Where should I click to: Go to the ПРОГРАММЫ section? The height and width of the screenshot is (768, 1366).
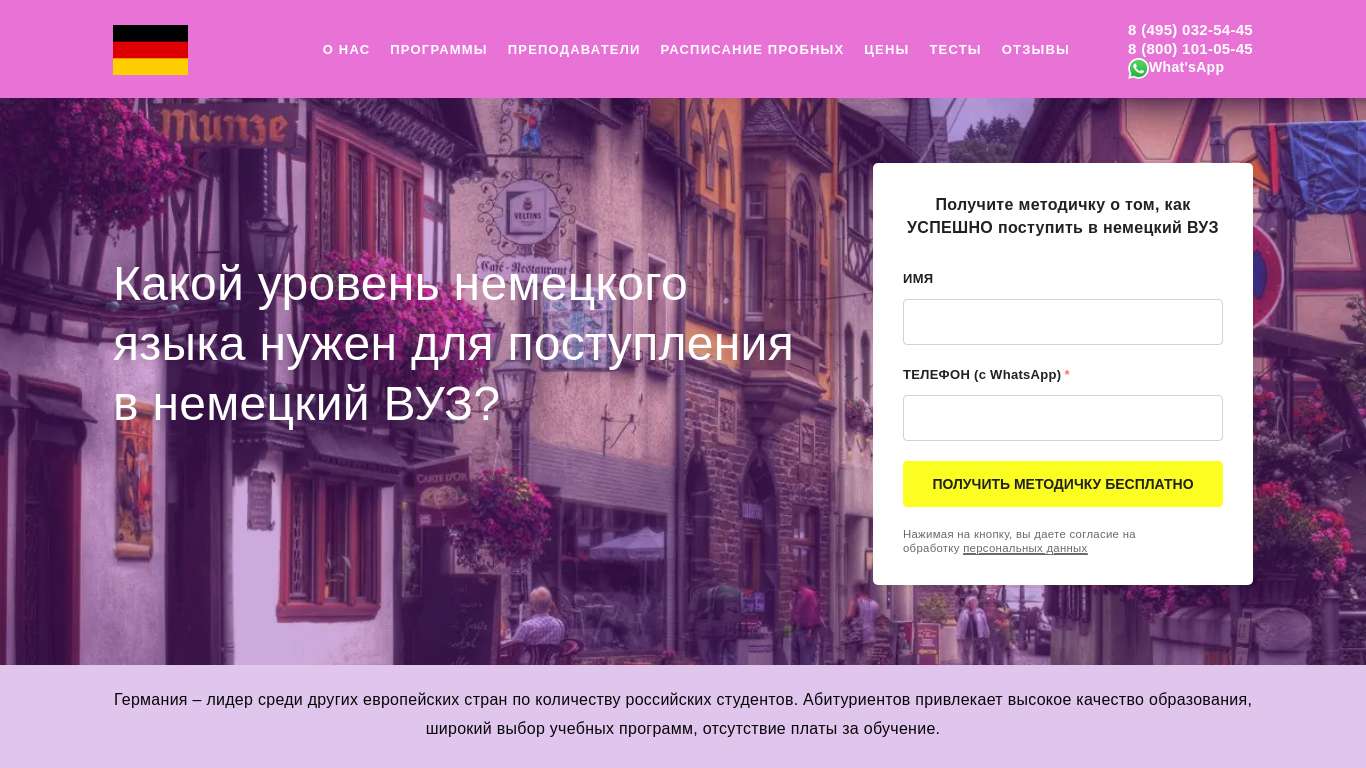click(x=438, y=50)
